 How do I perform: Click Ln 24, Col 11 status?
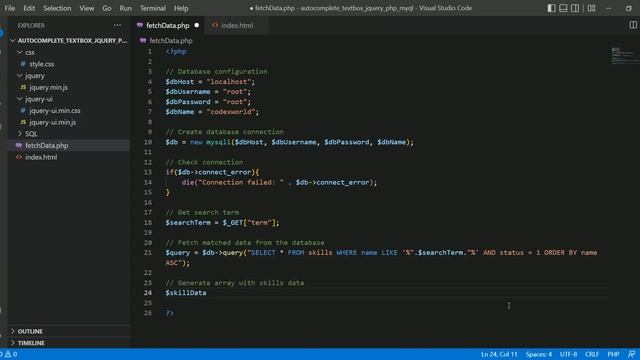[x=499, y=354]
